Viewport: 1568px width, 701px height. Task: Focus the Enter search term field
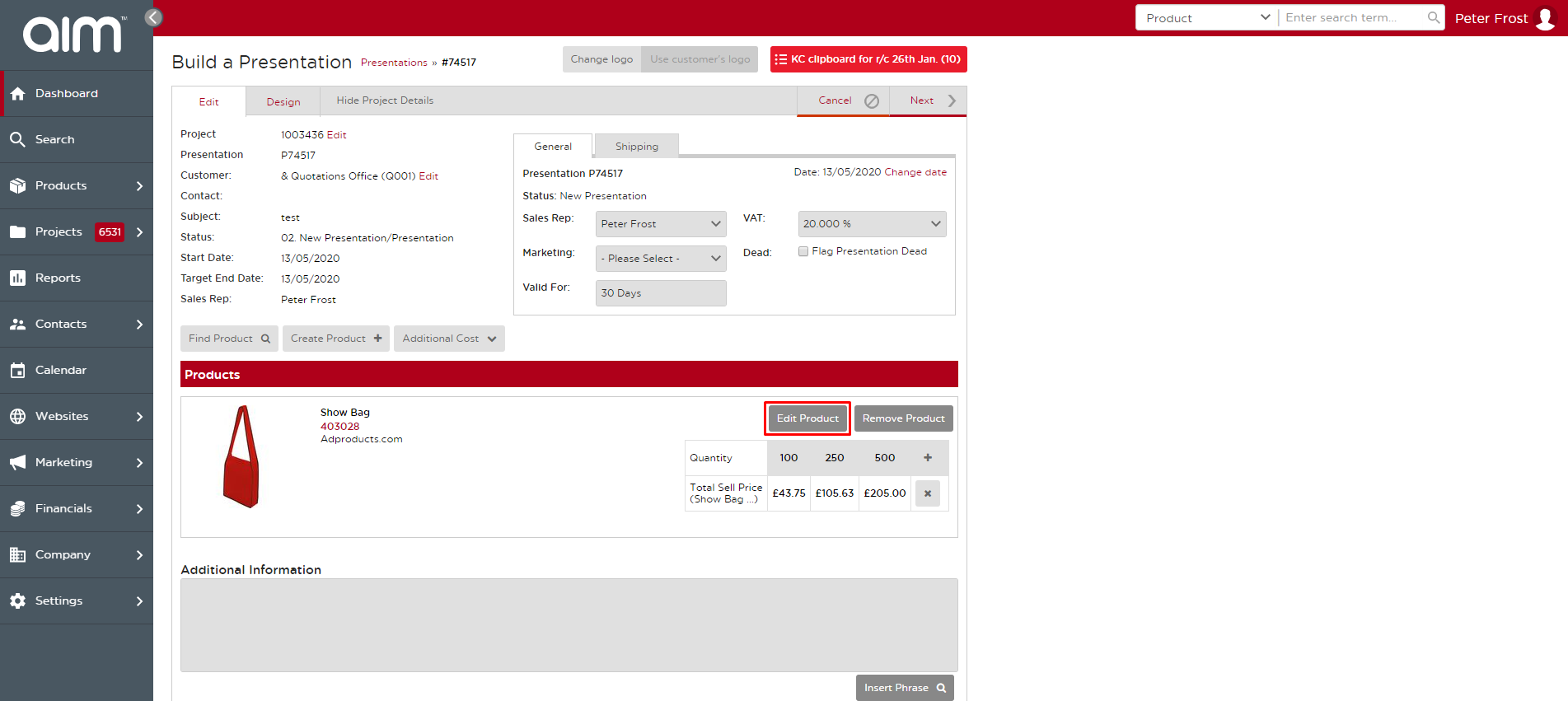click(1351, 17)
